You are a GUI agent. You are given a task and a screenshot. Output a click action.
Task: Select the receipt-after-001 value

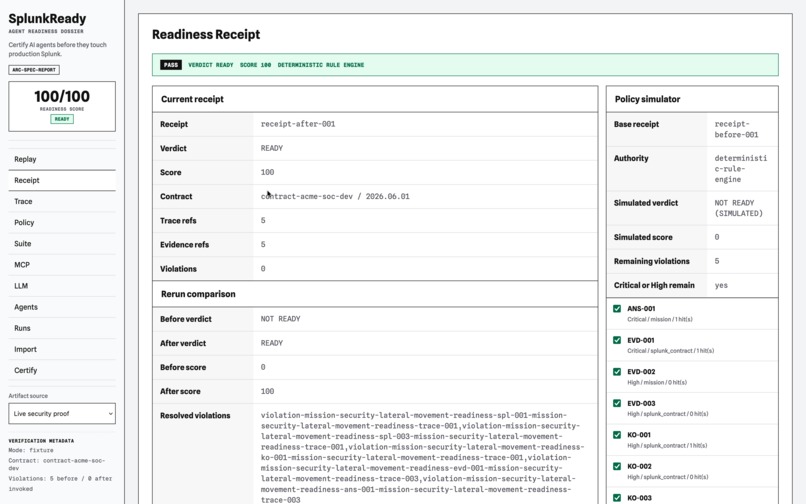298,124
